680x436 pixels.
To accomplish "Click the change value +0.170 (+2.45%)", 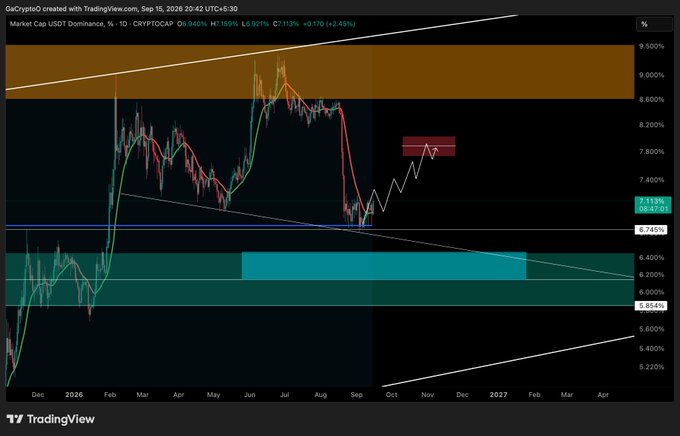I will pyautogui.click(x=329, y=24).
